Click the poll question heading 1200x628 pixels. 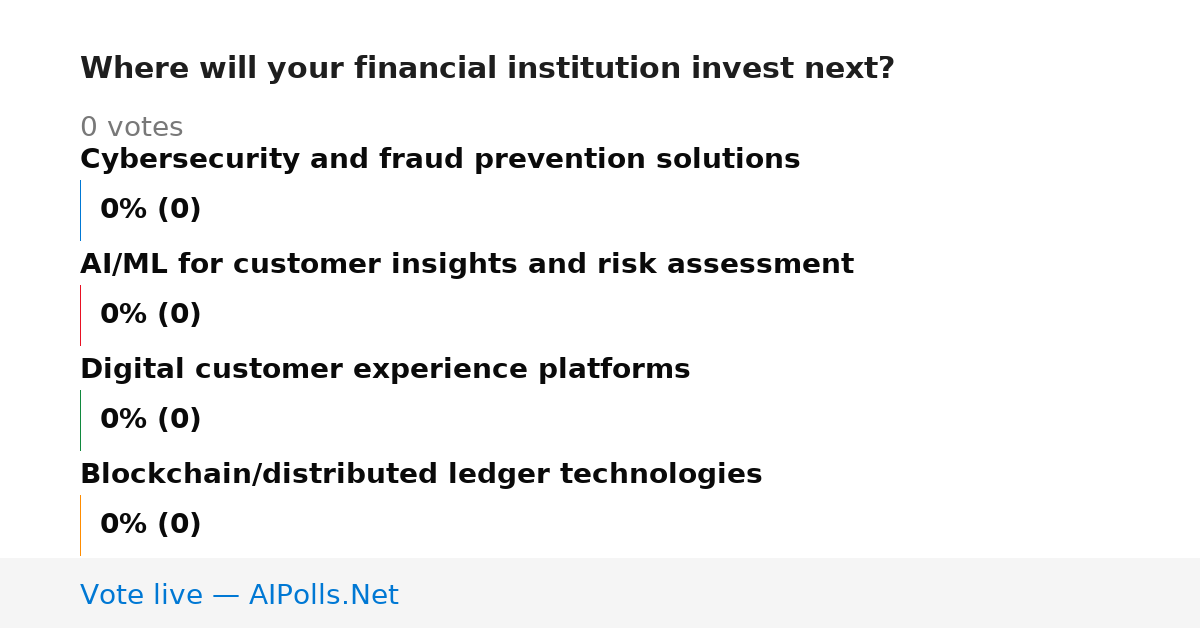(x=487, y=69)
